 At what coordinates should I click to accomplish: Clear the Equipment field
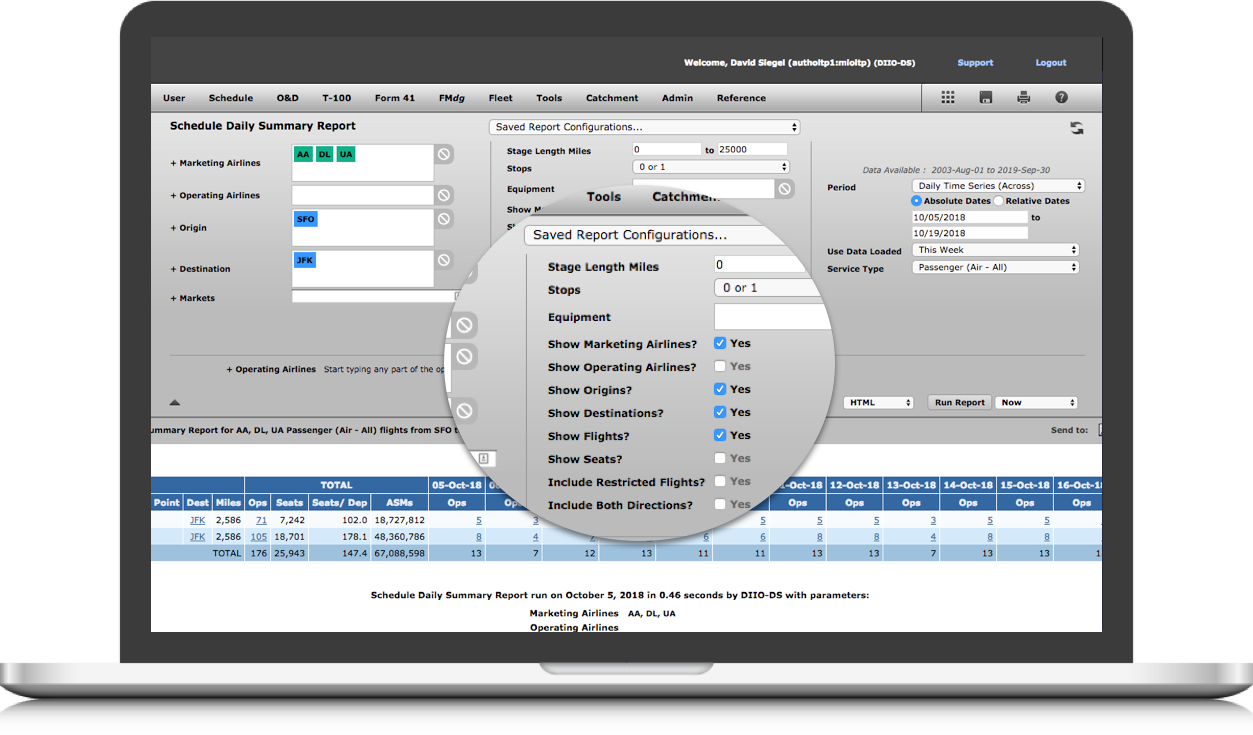[x=785, y=188]
